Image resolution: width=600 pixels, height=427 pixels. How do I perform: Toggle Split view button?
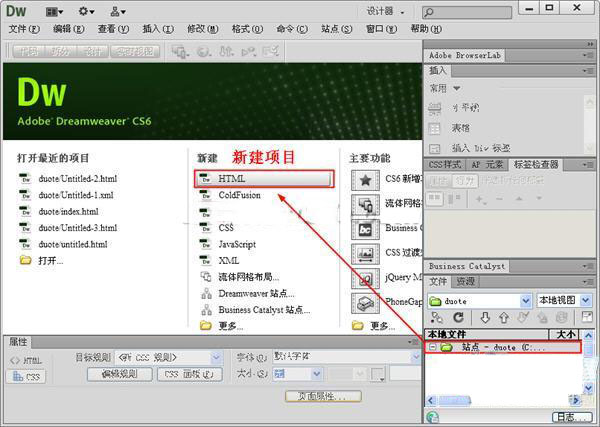pyautogui.click(x=61, y=51)
